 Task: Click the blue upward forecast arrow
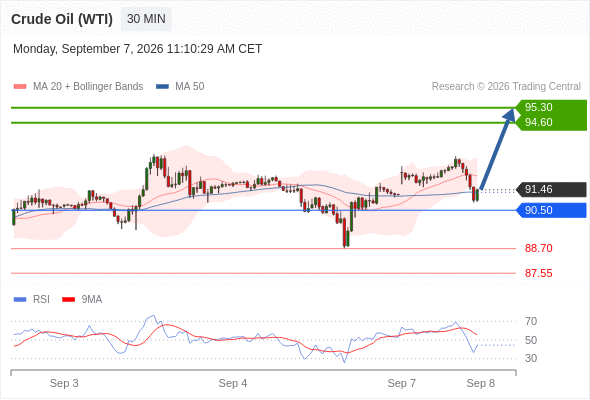497,149
